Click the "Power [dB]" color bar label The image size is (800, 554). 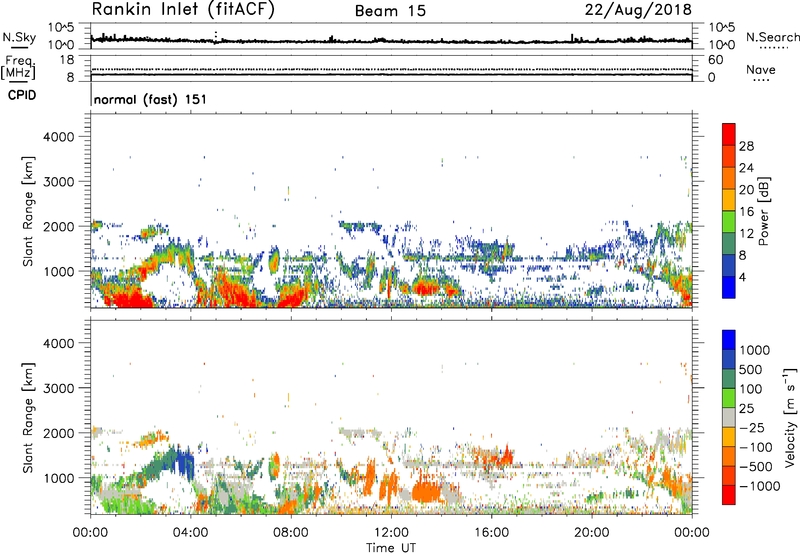point(763,211)
